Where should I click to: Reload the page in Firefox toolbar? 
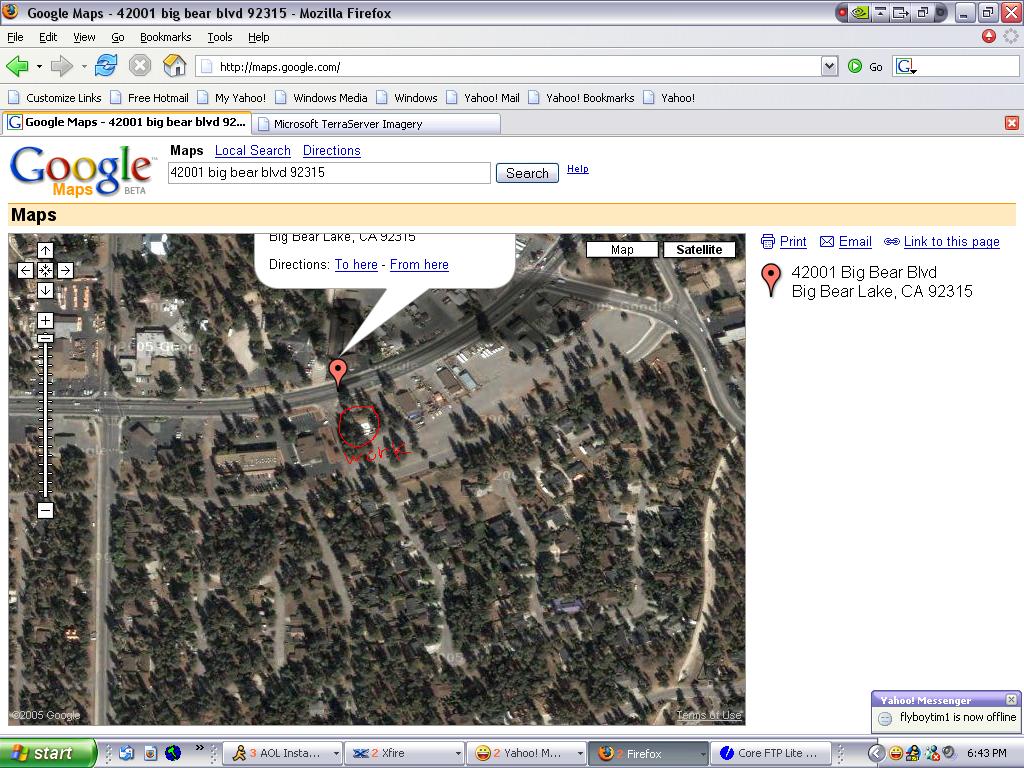click(x=106, y=66)
